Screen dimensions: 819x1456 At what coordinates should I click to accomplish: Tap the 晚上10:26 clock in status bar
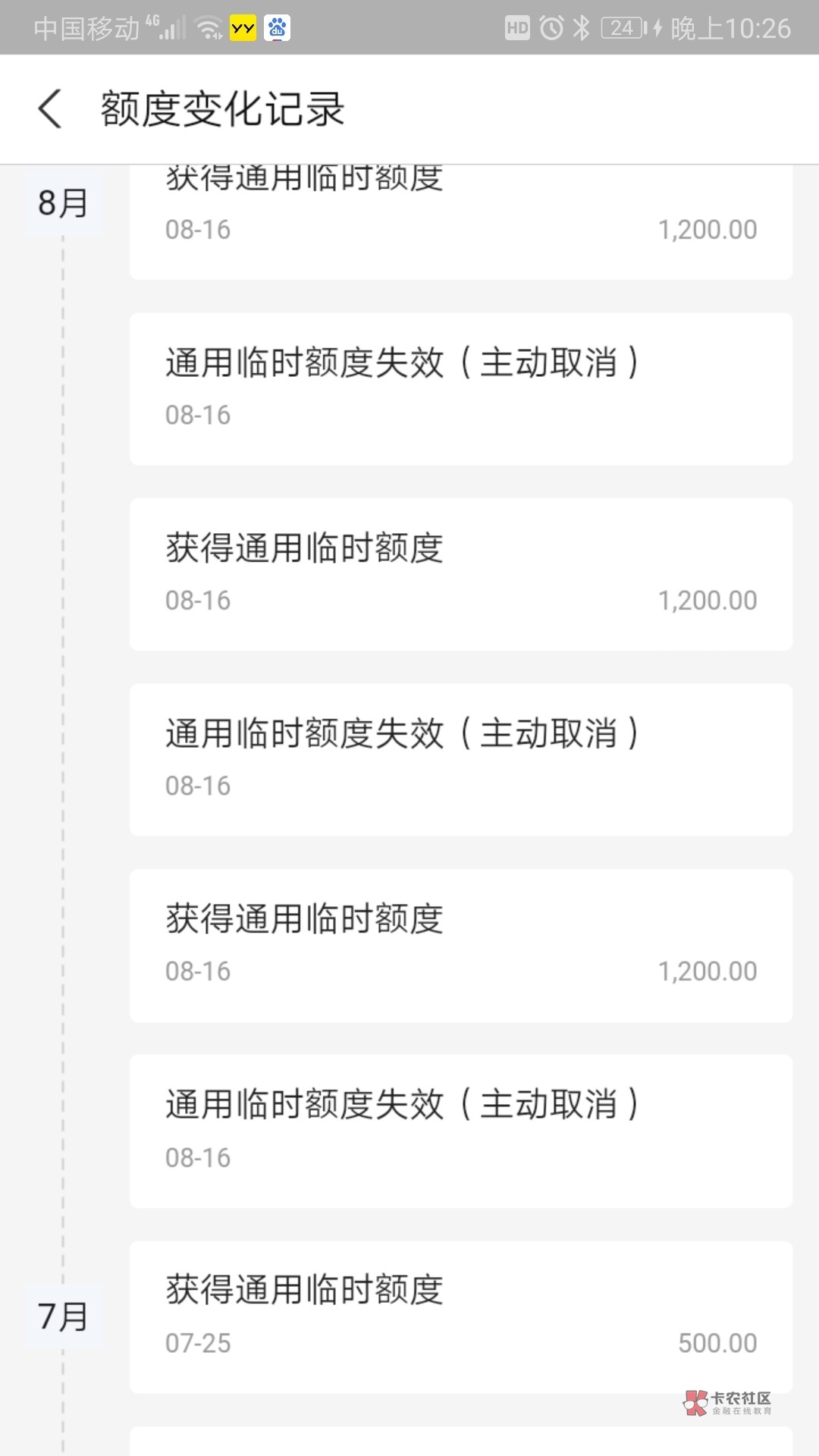click(730, 29)
